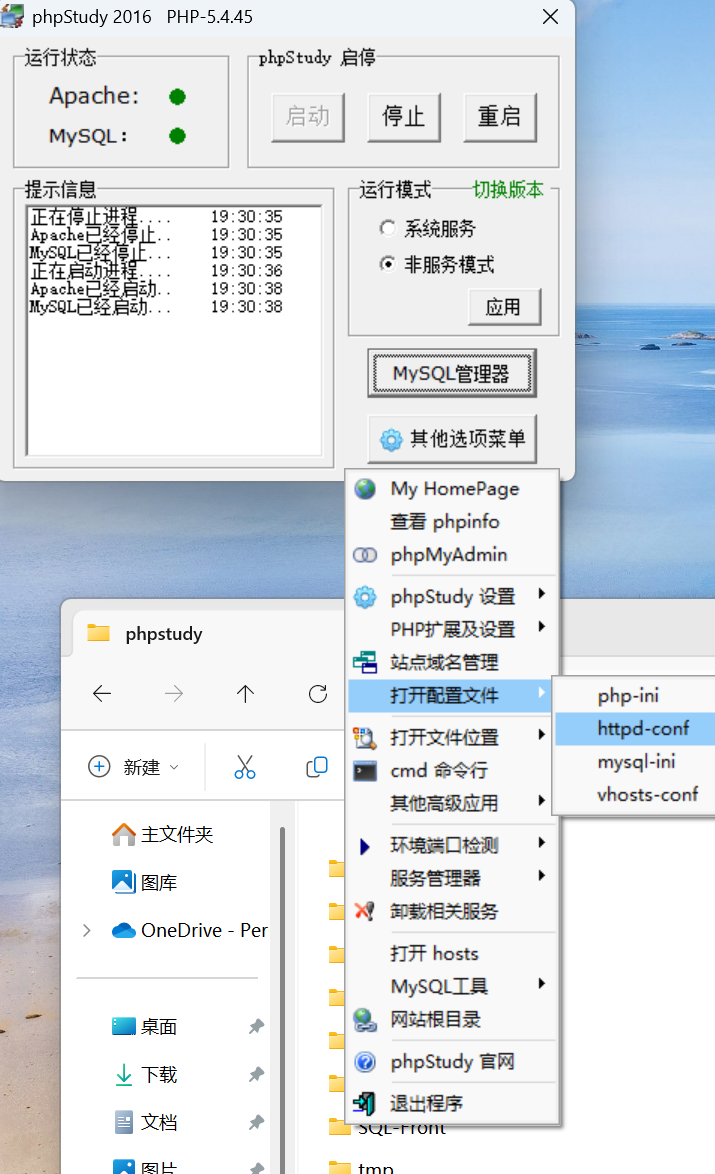The image size is (715, 1174).
Task: Click the 启动 button
Action: [x=308, y=117]
